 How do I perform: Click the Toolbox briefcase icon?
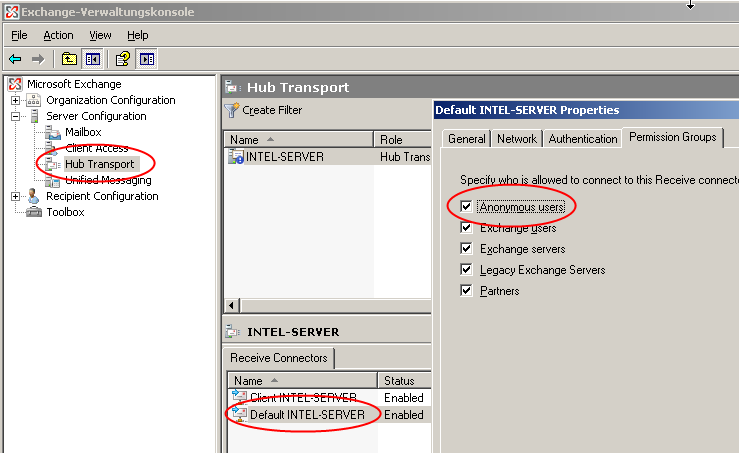[34, 212]
